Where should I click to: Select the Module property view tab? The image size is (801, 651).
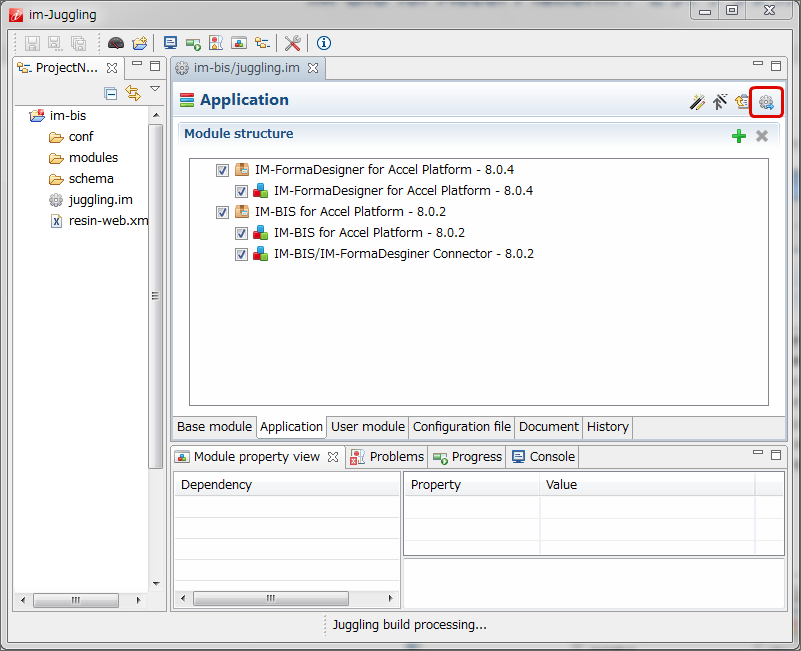[256, 457]
